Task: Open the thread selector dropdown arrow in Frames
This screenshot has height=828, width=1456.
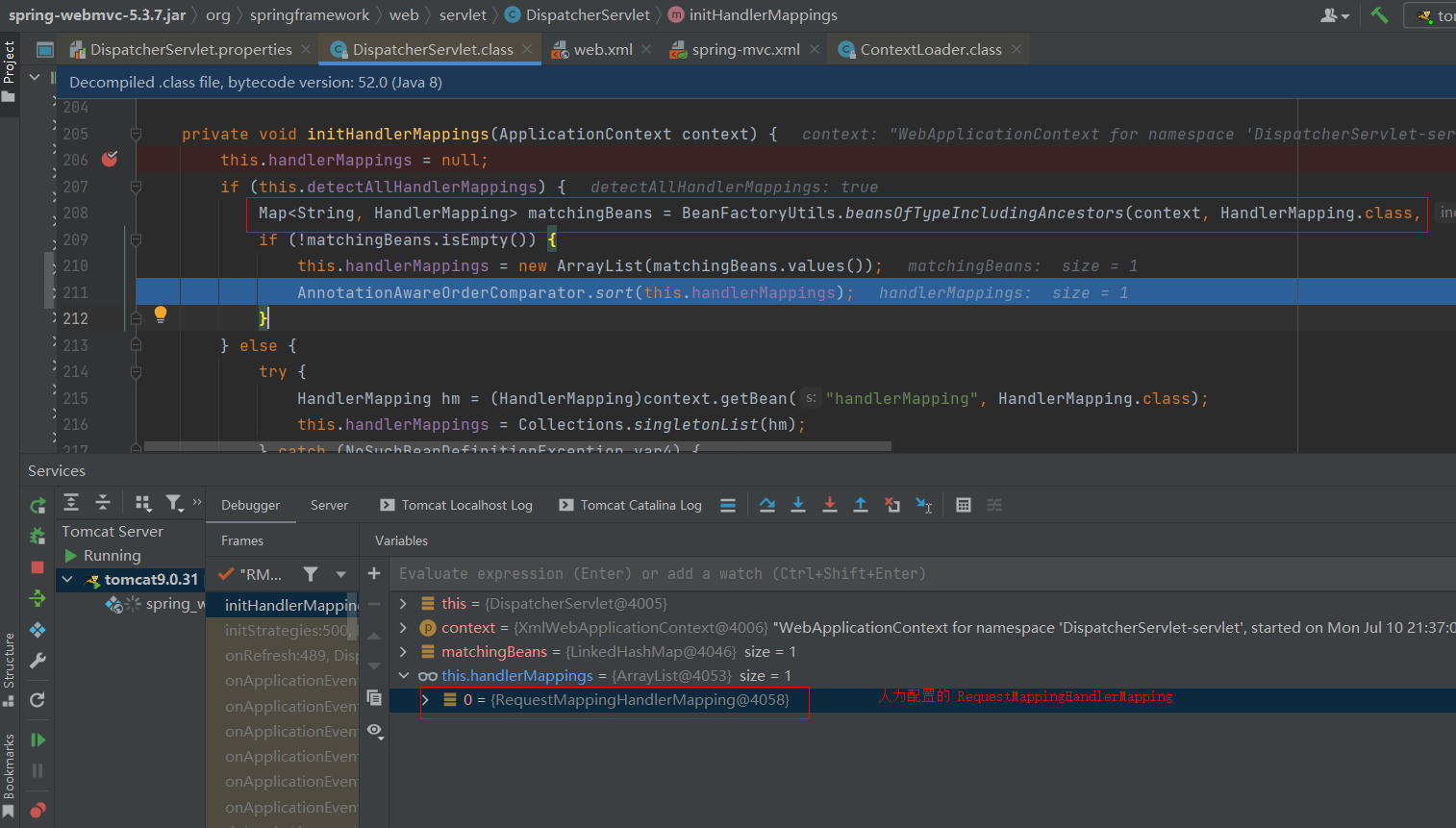Action: 340,574
